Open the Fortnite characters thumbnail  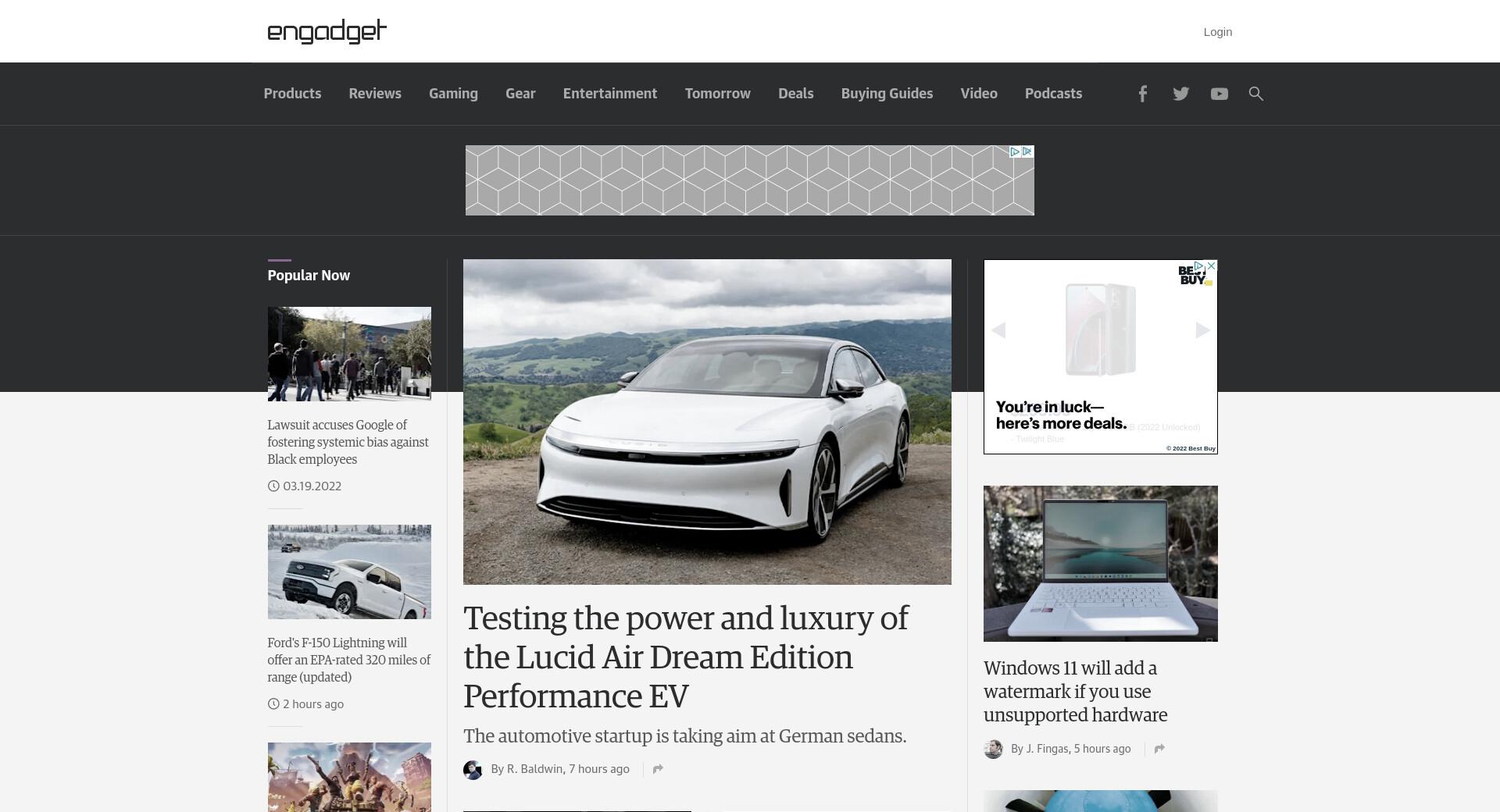pyautogui.click(x=349, y=777)
